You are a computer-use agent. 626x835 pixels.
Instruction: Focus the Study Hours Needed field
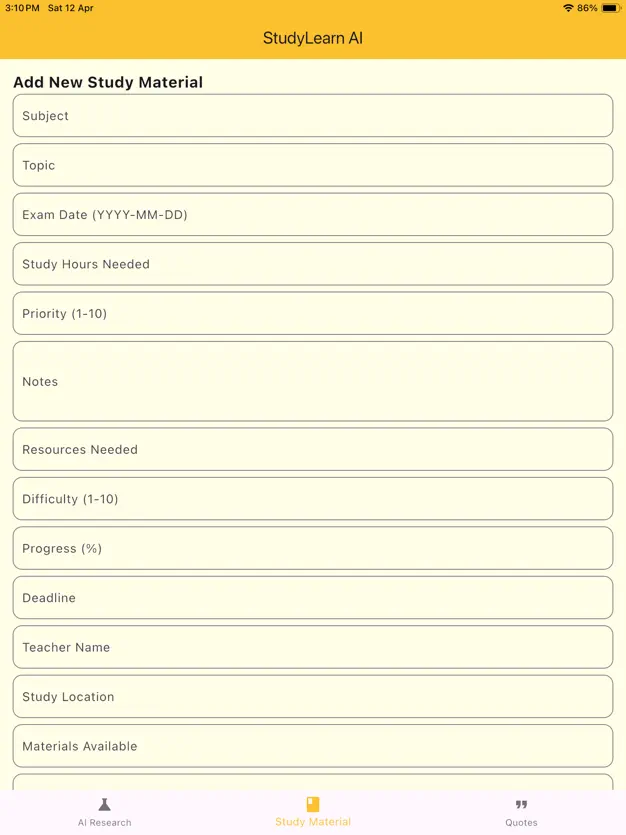point(313,264)
